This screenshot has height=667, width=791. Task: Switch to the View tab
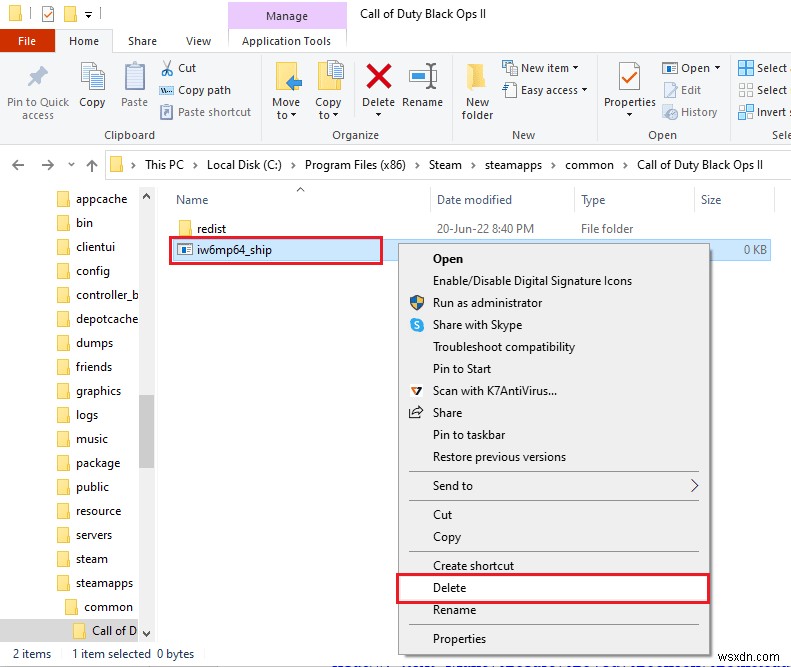[198, 41]
